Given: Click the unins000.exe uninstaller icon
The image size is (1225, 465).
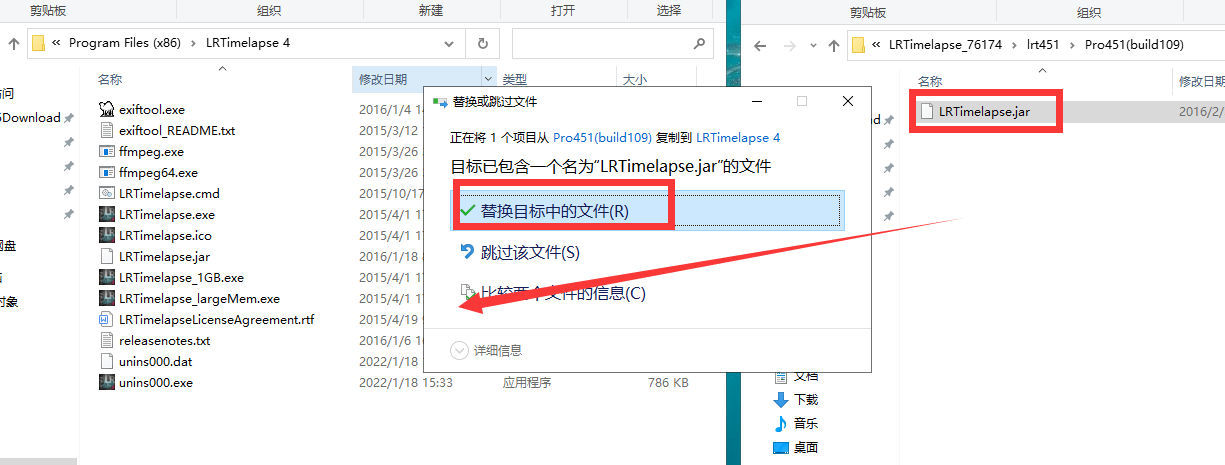Looking at the screenshot, I should [x=108, y=383].
